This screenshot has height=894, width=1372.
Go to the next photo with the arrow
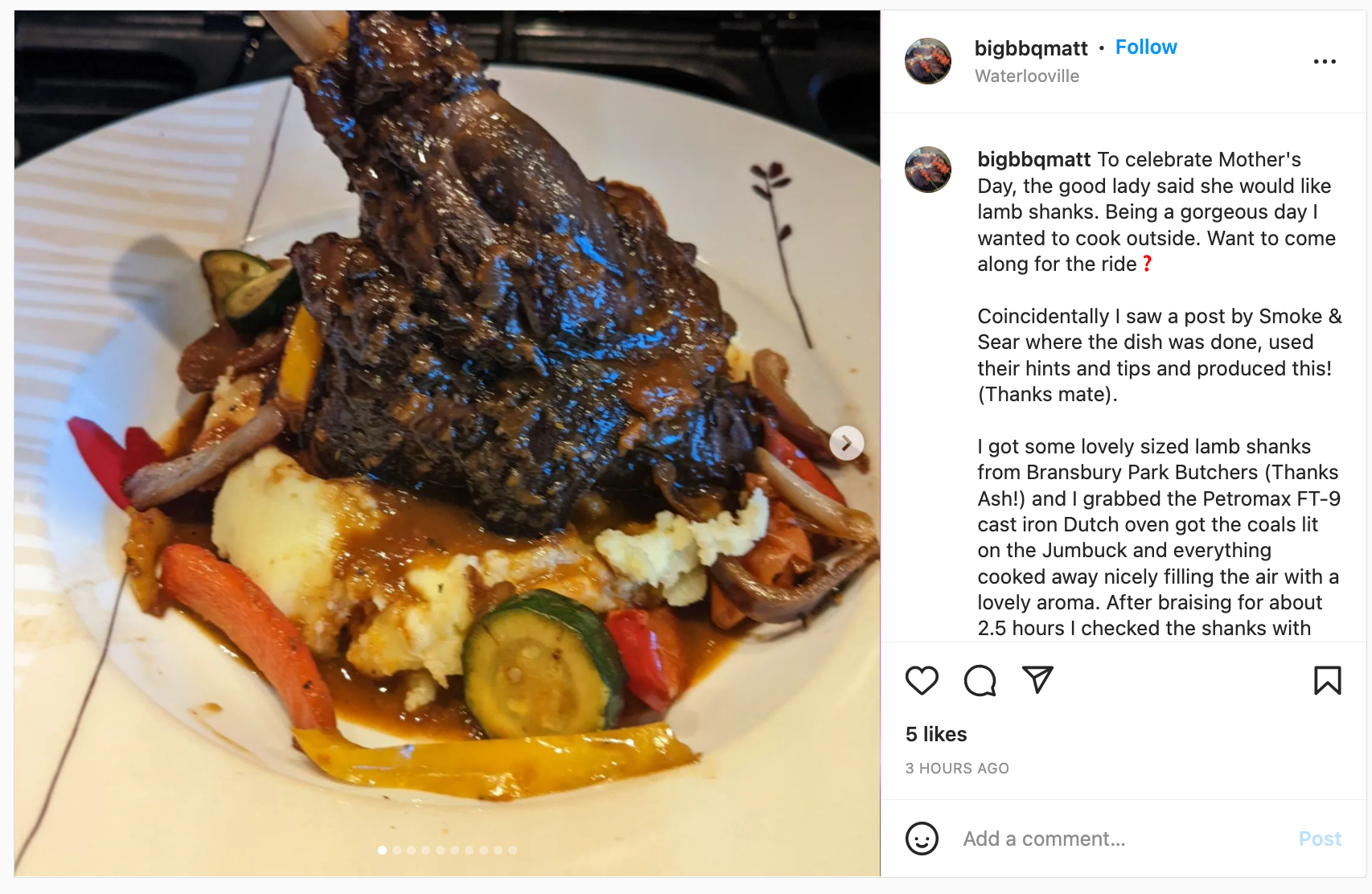tap(846, 443)
